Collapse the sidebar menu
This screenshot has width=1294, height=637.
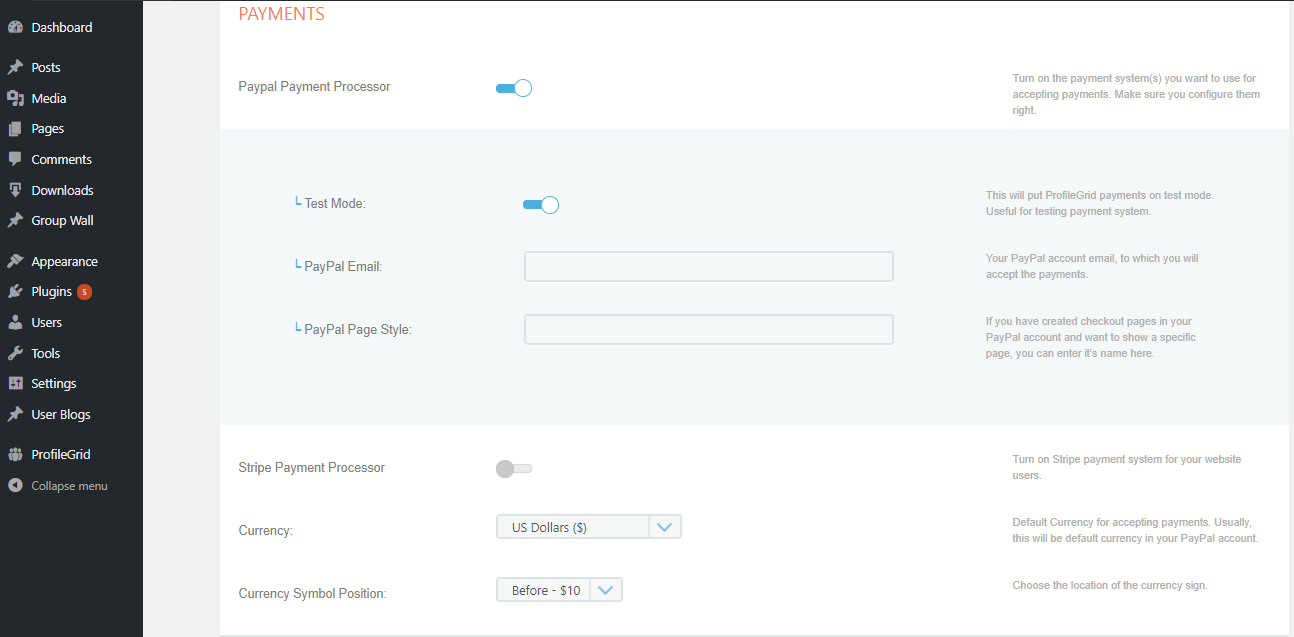68,486
